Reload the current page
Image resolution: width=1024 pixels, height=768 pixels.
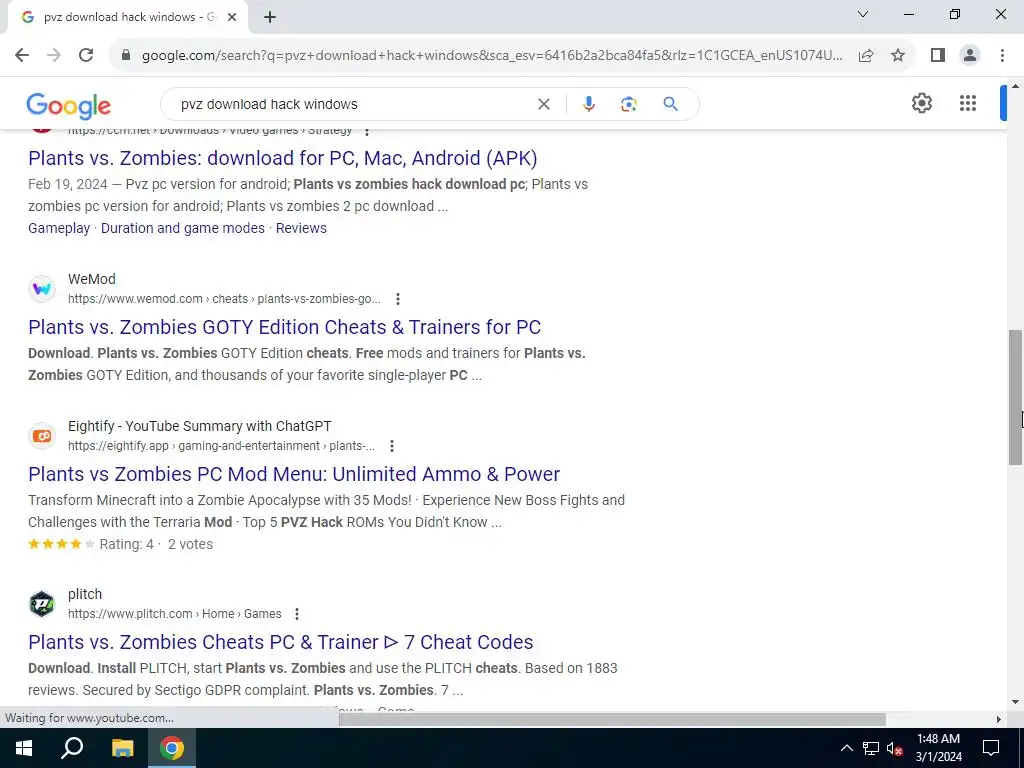point(86,55)
